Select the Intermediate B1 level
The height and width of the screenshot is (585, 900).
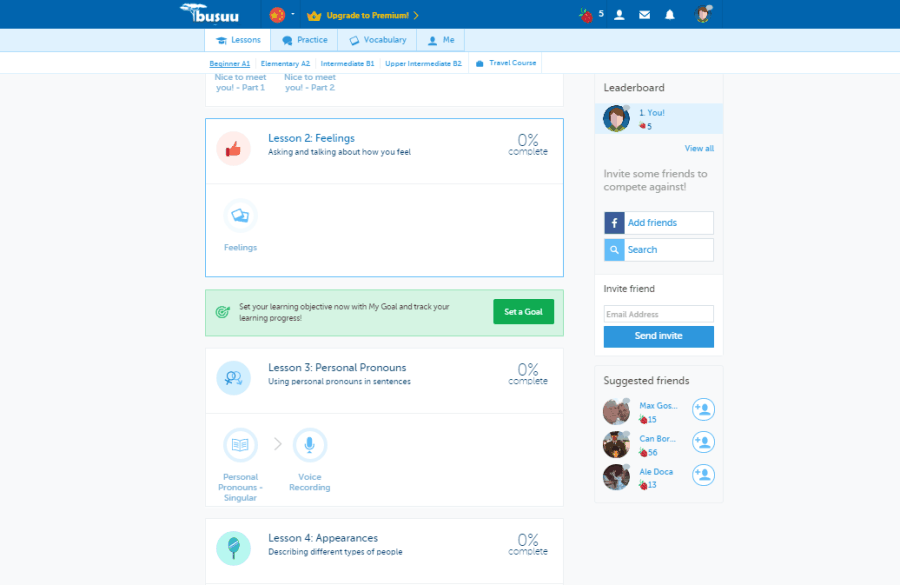click(347, 64)
